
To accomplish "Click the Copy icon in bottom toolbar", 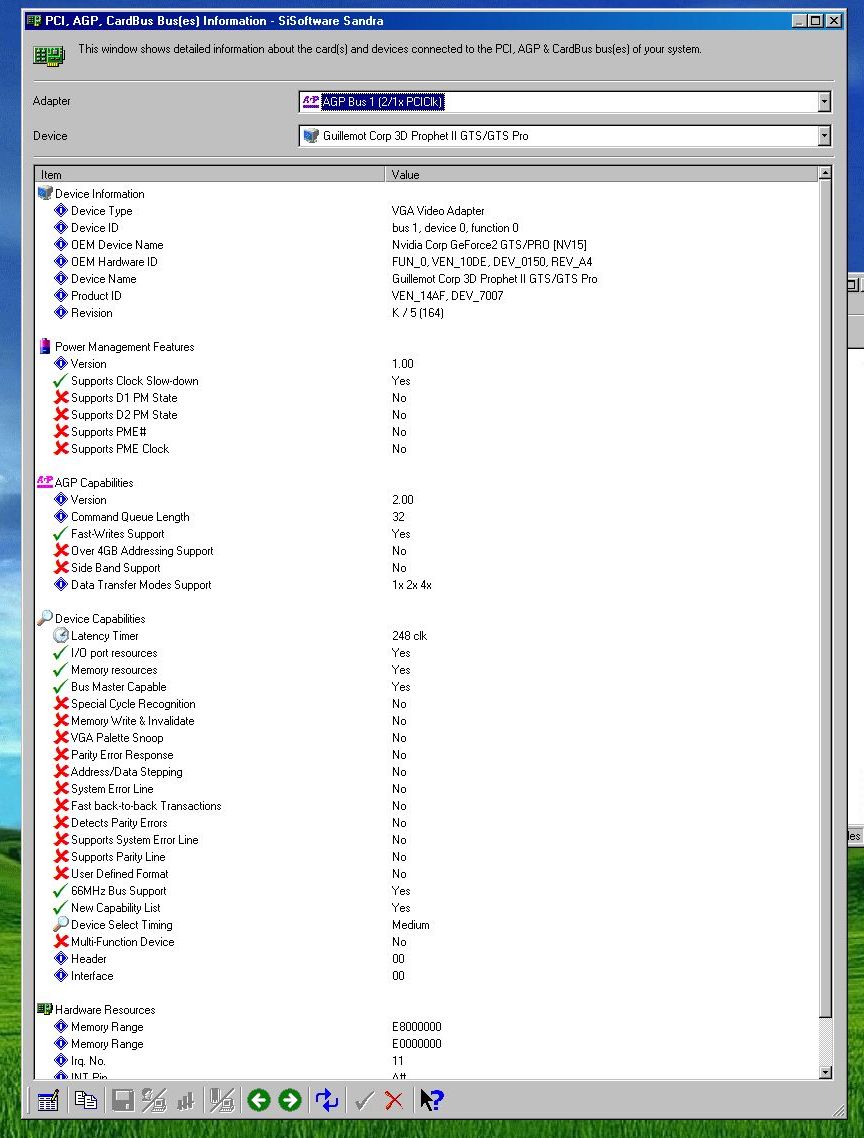I will pyautogui.click(x=86, y=1100).
